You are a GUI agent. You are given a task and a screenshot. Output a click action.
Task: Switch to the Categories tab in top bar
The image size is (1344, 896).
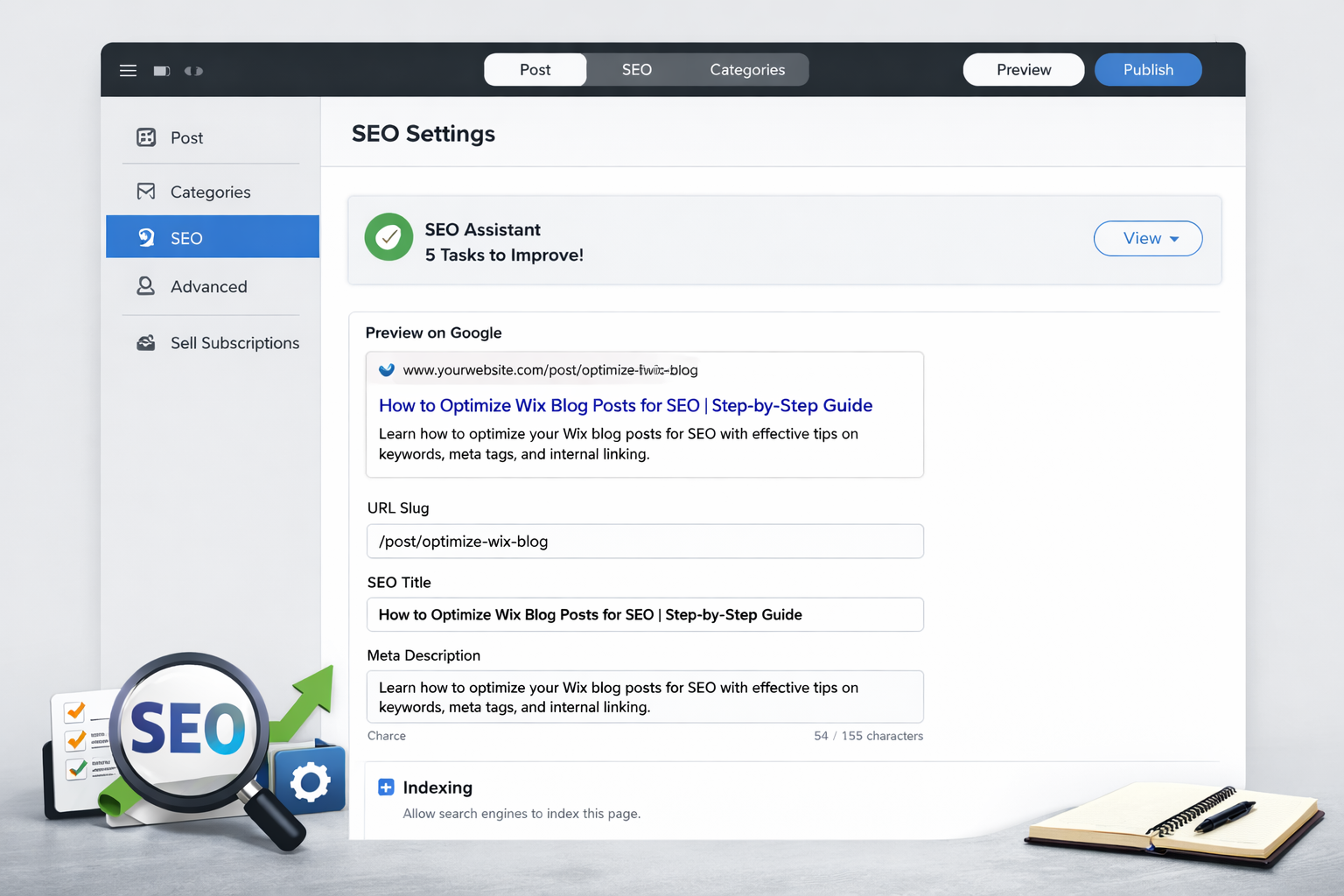[747, 70]
